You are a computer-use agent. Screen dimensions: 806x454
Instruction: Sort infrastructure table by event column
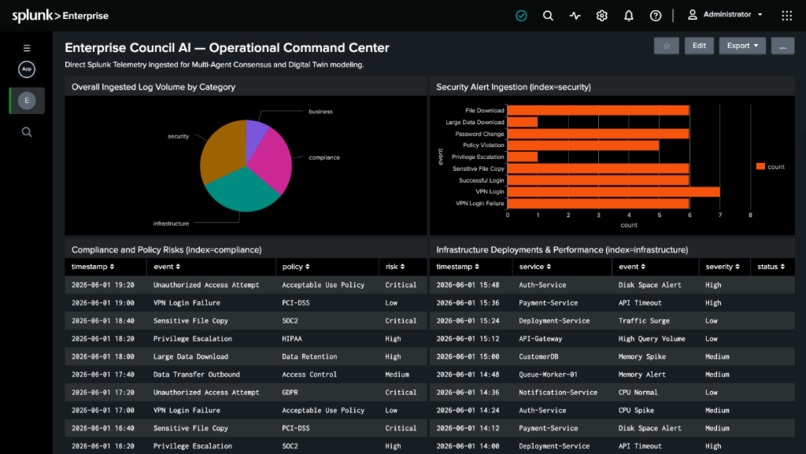pos(632,267)
